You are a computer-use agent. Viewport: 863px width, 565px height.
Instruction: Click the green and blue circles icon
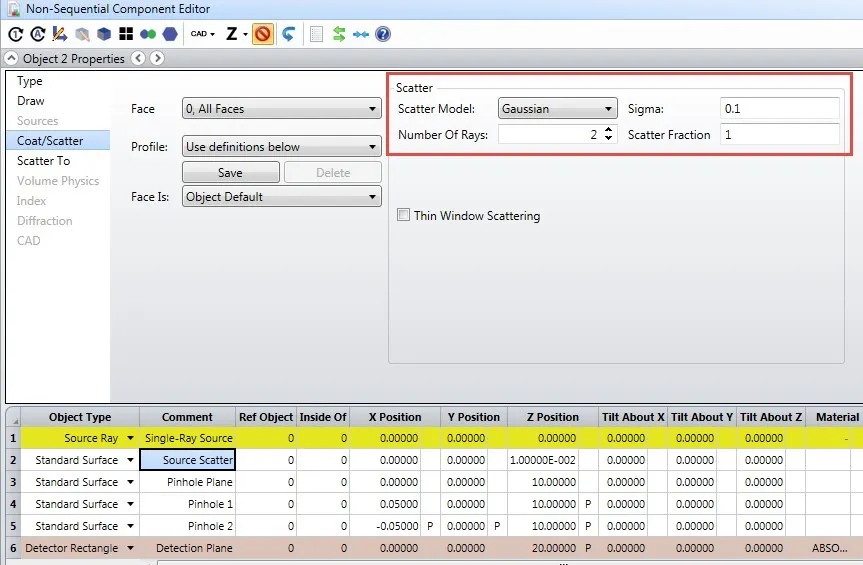[x=148, y=34]
